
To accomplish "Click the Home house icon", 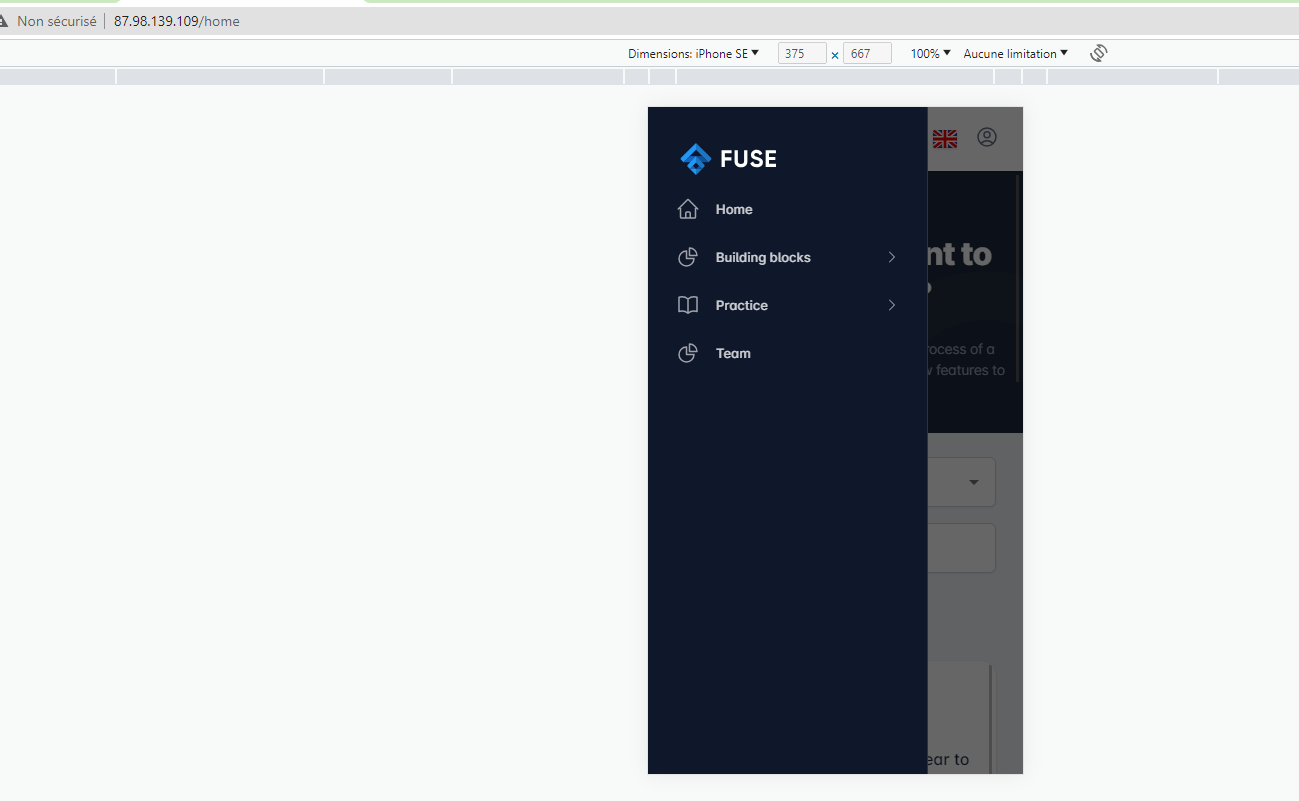I will tap(688, 209).
